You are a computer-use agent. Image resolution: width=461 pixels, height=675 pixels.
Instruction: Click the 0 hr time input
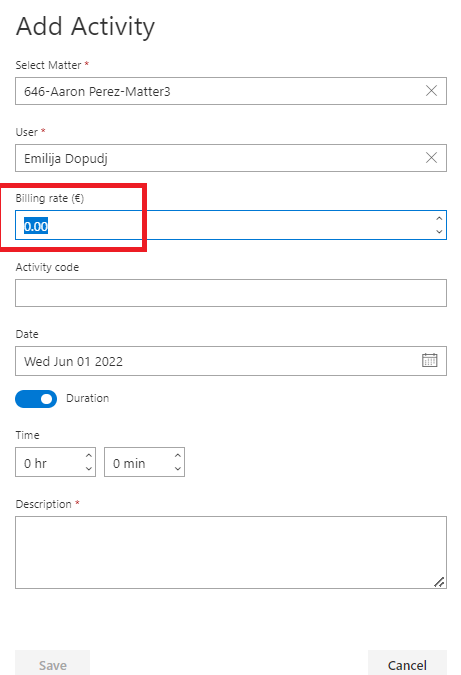click(x=55, y=462)
